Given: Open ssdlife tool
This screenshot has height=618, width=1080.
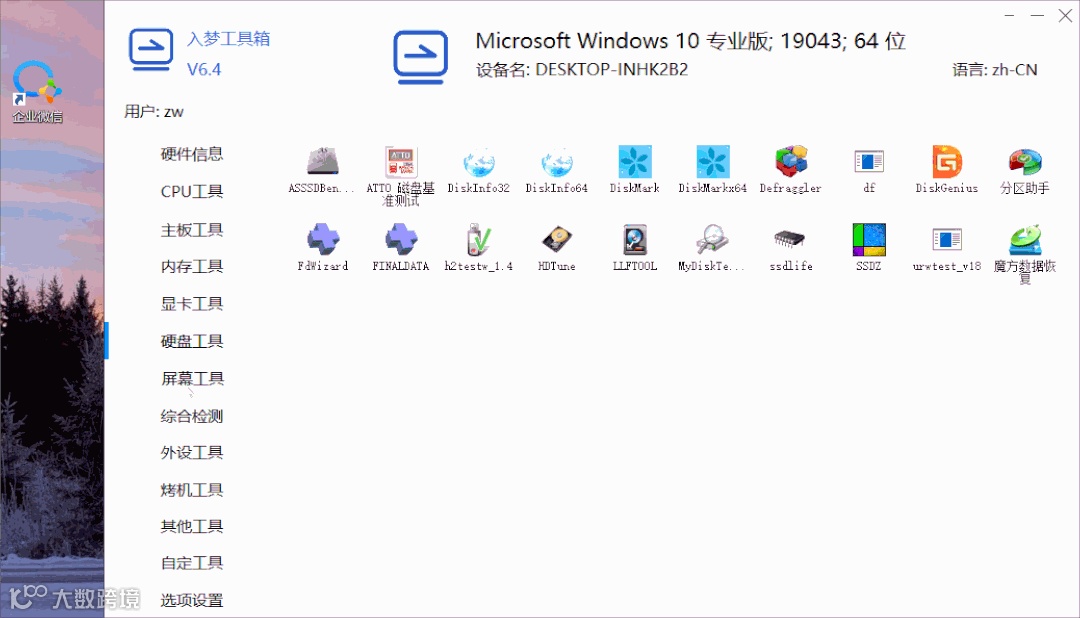Looking at the screenshot, I should click(x=791, y=247).
